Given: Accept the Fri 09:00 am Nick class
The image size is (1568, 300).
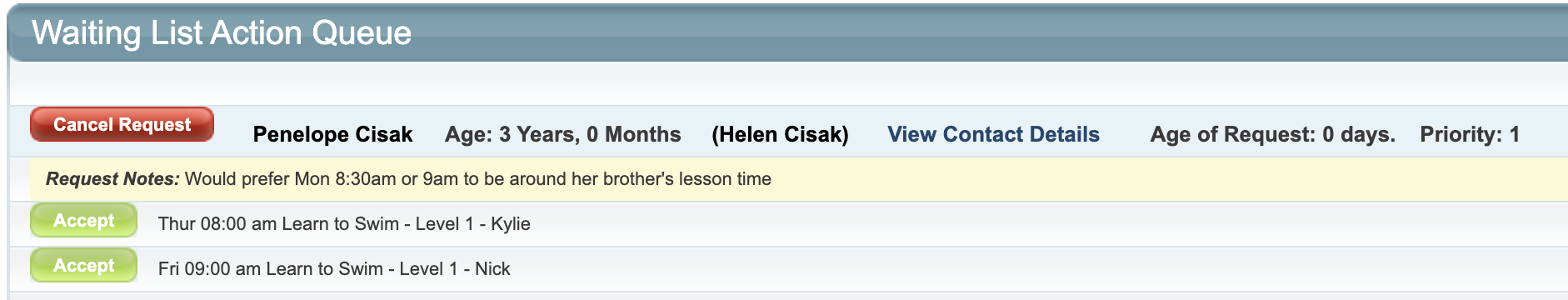Looking at the screenshot, I should 83,266.
